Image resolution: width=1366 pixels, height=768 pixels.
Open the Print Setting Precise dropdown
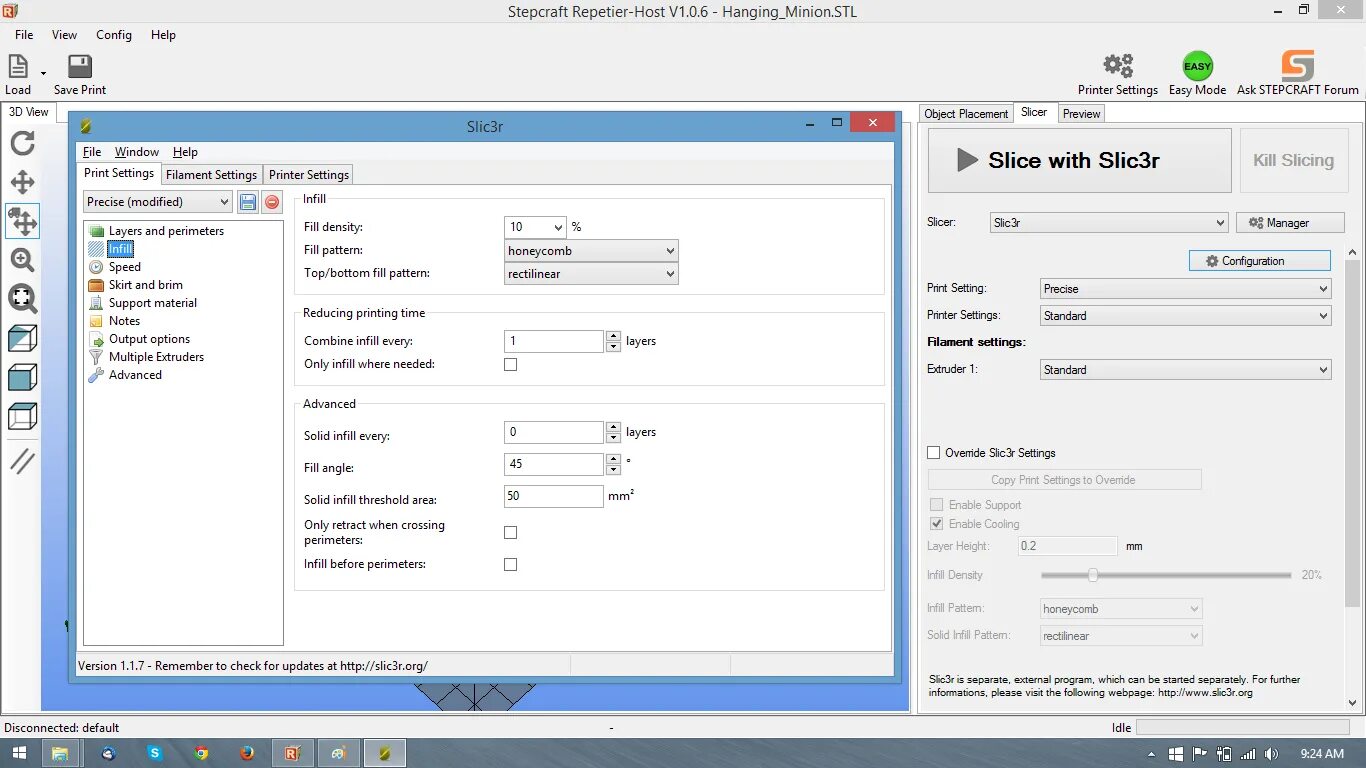[x=1186, y=289]
